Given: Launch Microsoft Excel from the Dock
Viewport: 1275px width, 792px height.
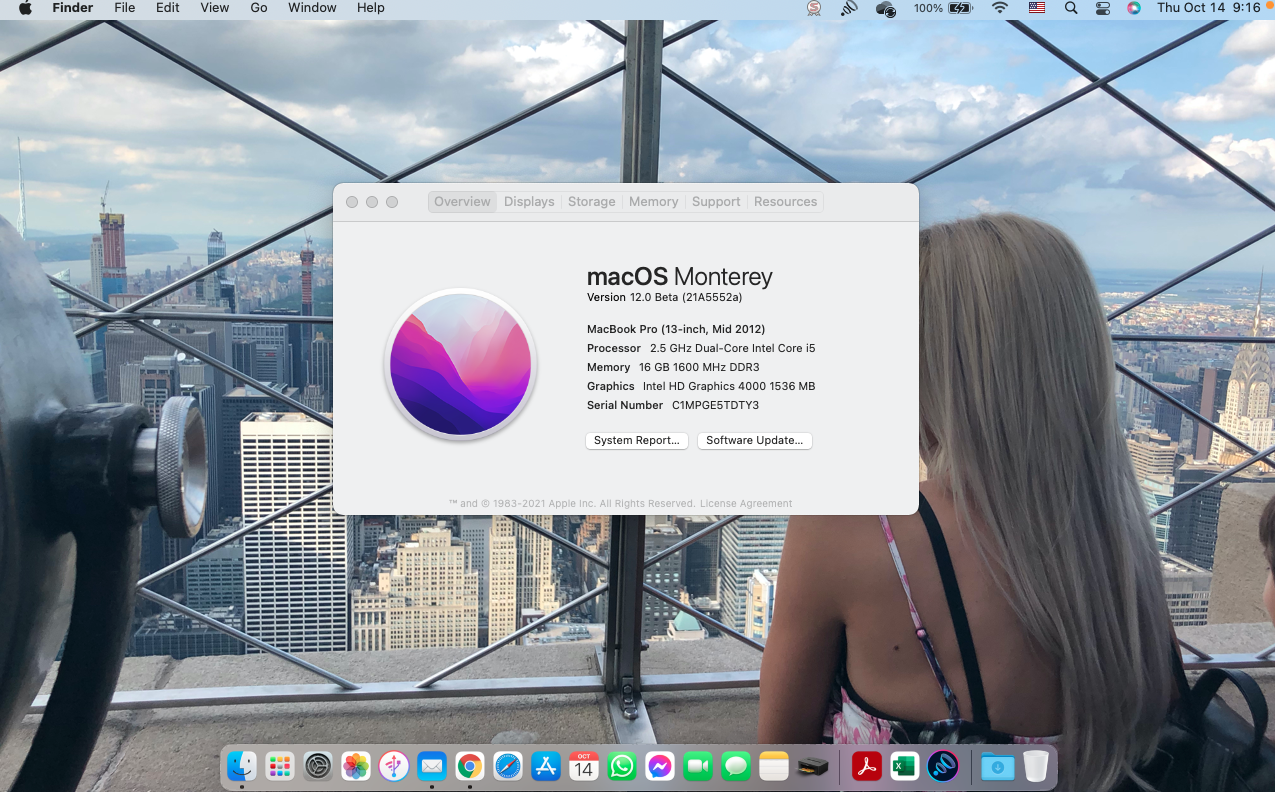Looking at the screenshot, I should (x=904, y=767).
